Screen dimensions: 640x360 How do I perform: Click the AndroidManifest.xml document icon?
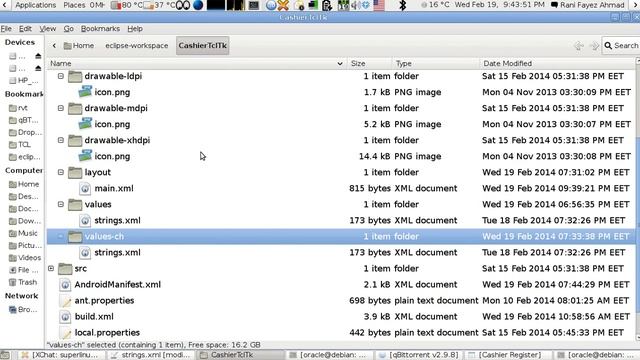pyautogui.click(x=65, y=285)
